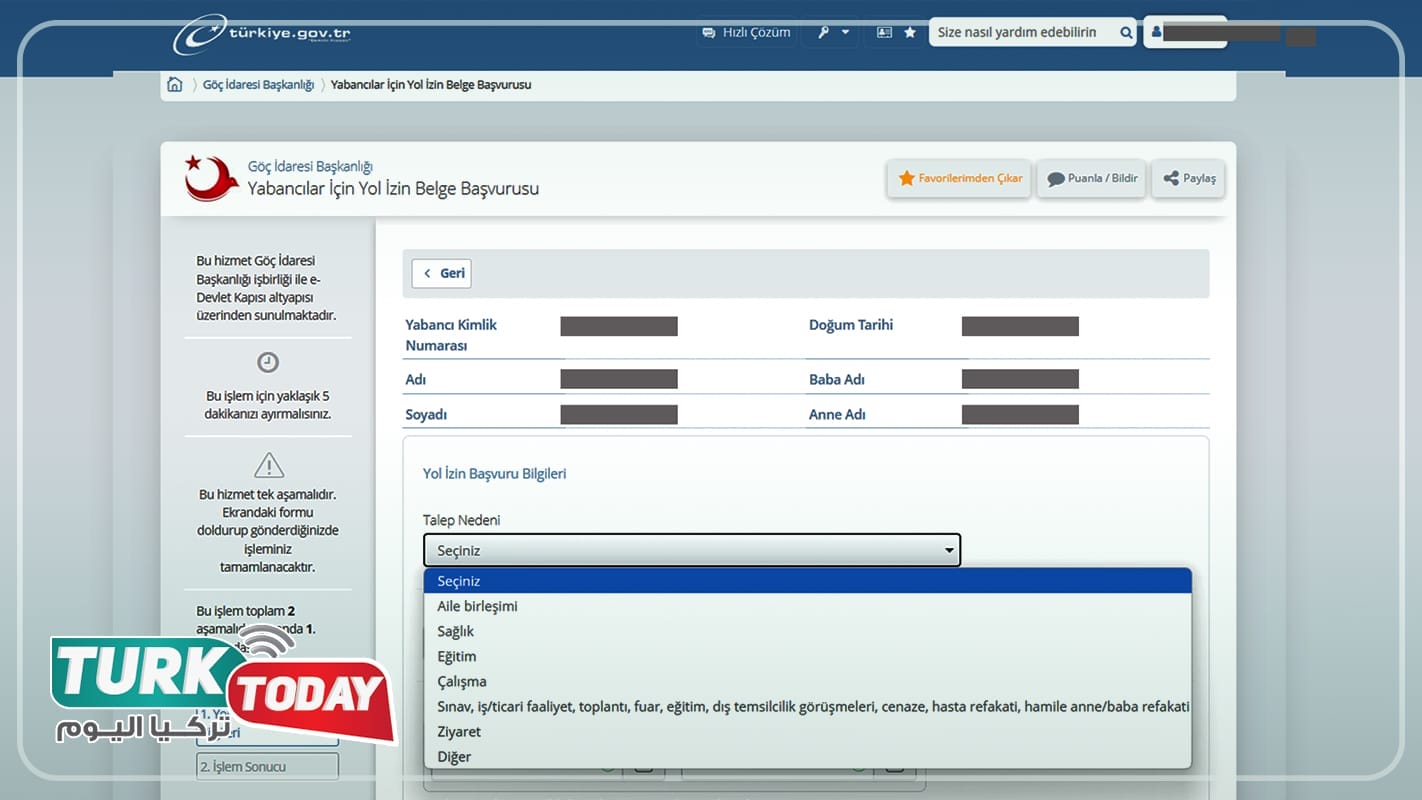Viewport: 1422px width, 800px height.
Task: Open favorites via the white star icon
Action: coord(910,32)
